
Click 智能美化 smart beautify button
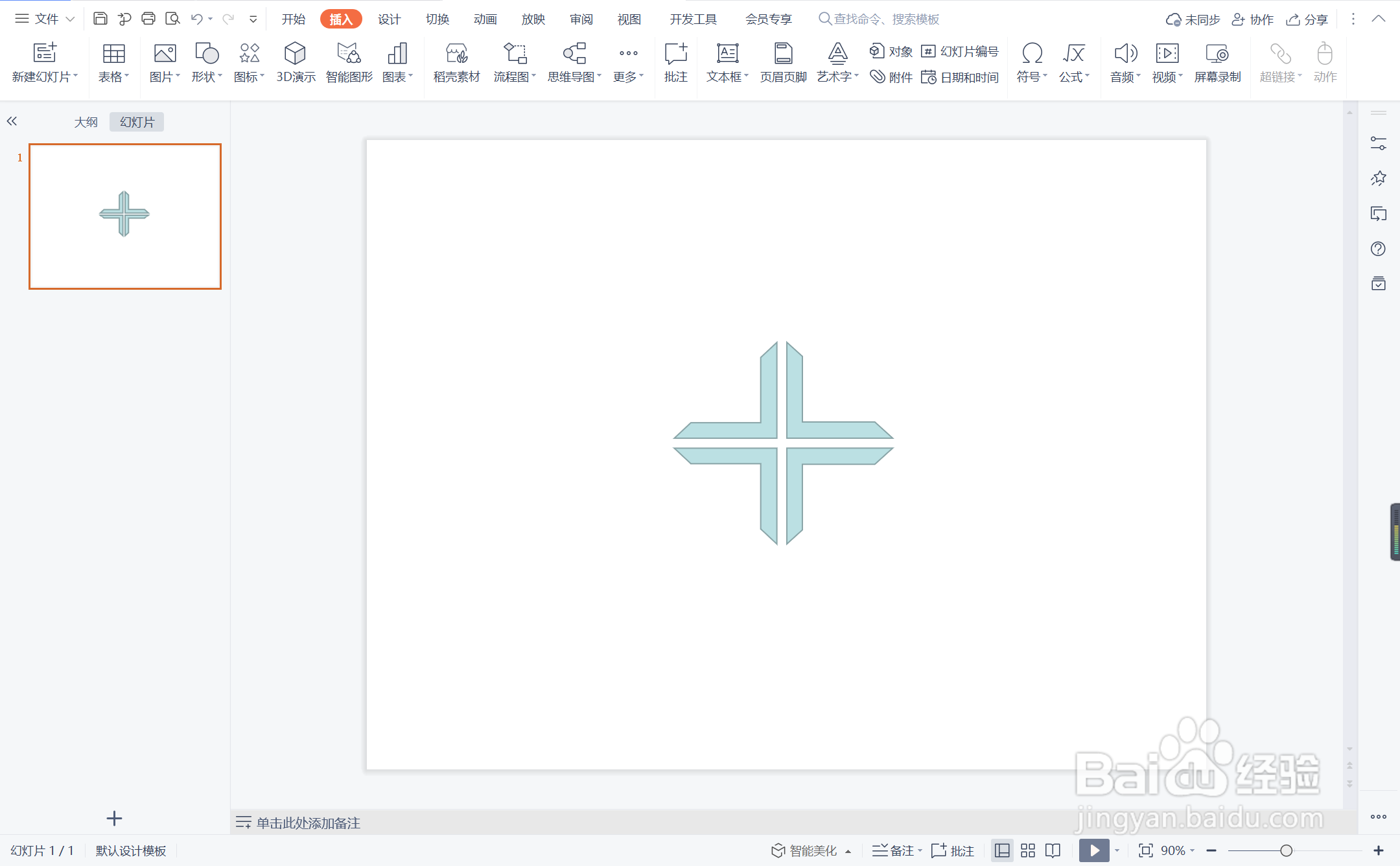pyautogui.click(x=804, y=850)
